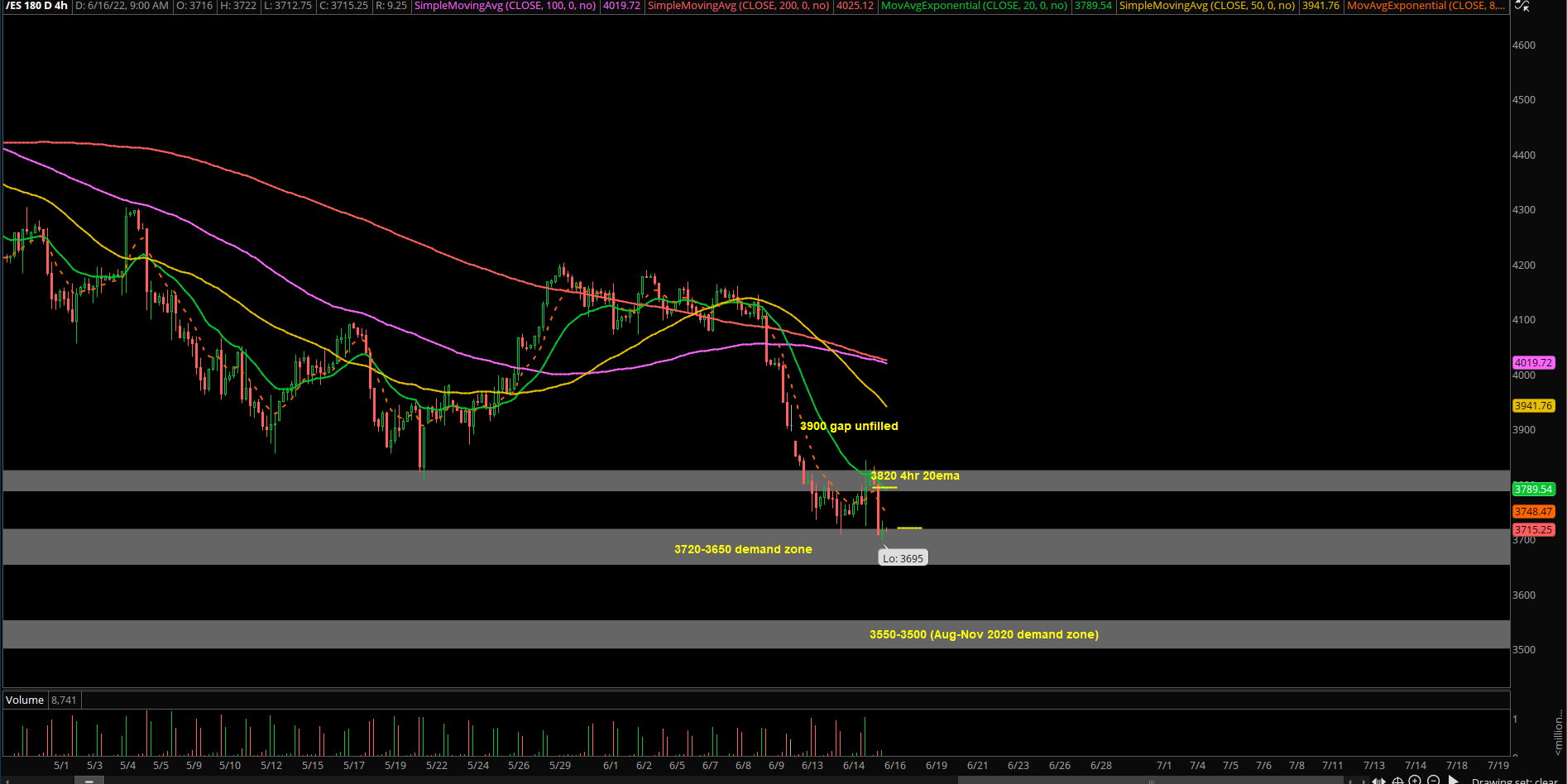
Task: Click the C: 3715.25 close value
Action: click(343, 6)
